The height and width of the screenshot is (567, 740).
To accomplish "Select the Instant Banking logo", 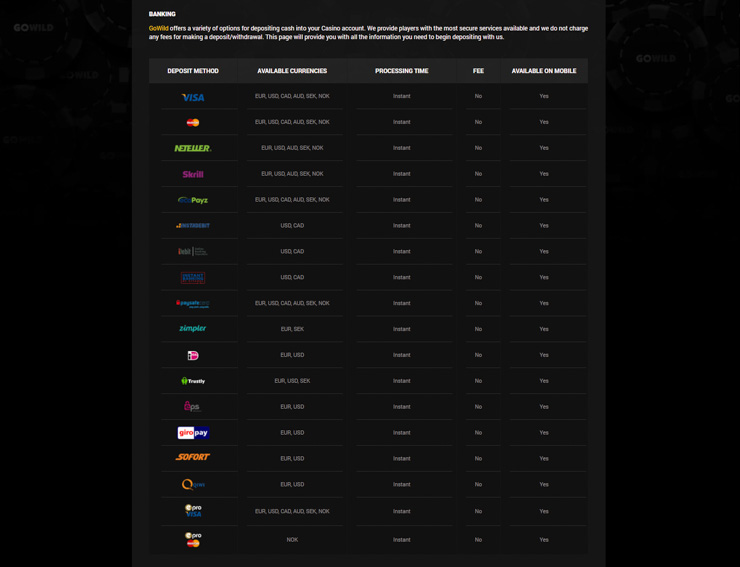I will pyautogui.click(x=193, y=278).
